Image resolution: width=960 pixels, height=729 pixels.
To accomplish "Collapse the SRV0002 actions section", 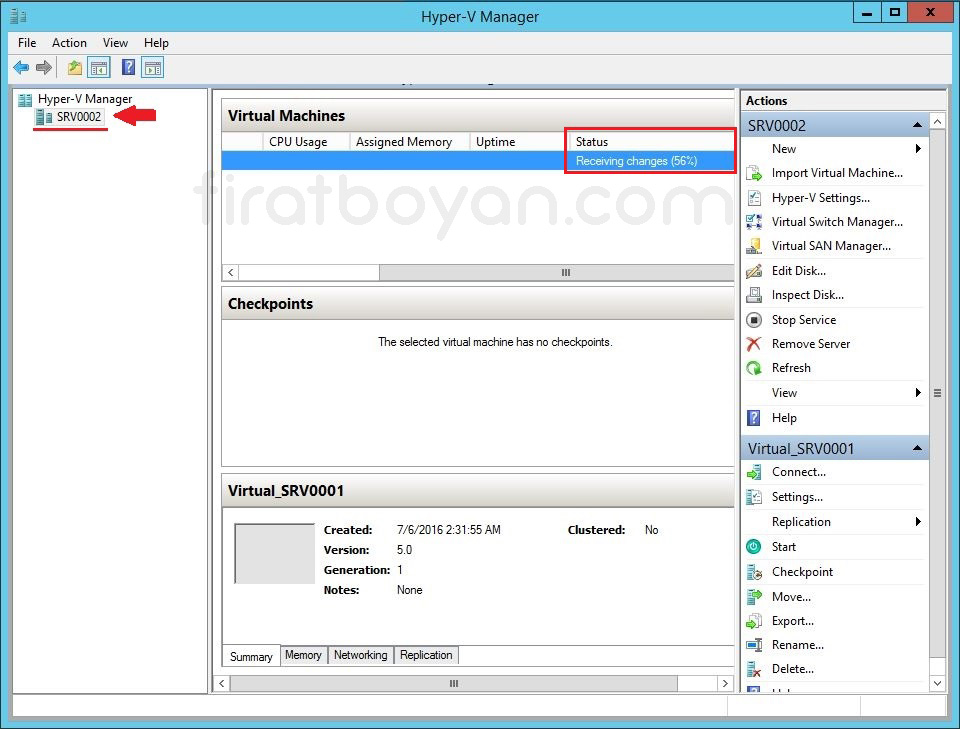I will (917, 125).
